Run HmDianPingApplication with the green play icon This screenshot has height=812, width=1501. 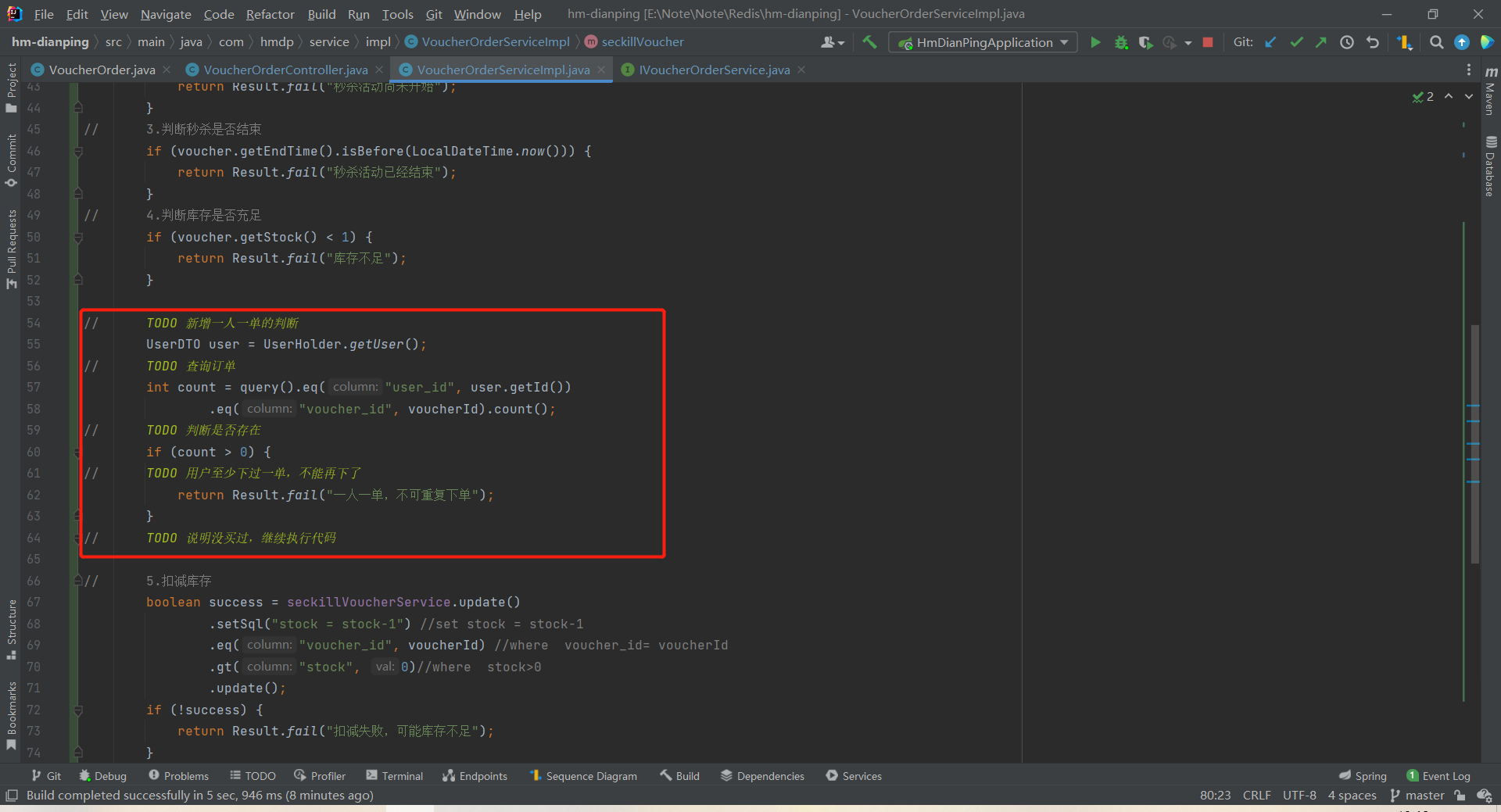[x=1095, y=42]
